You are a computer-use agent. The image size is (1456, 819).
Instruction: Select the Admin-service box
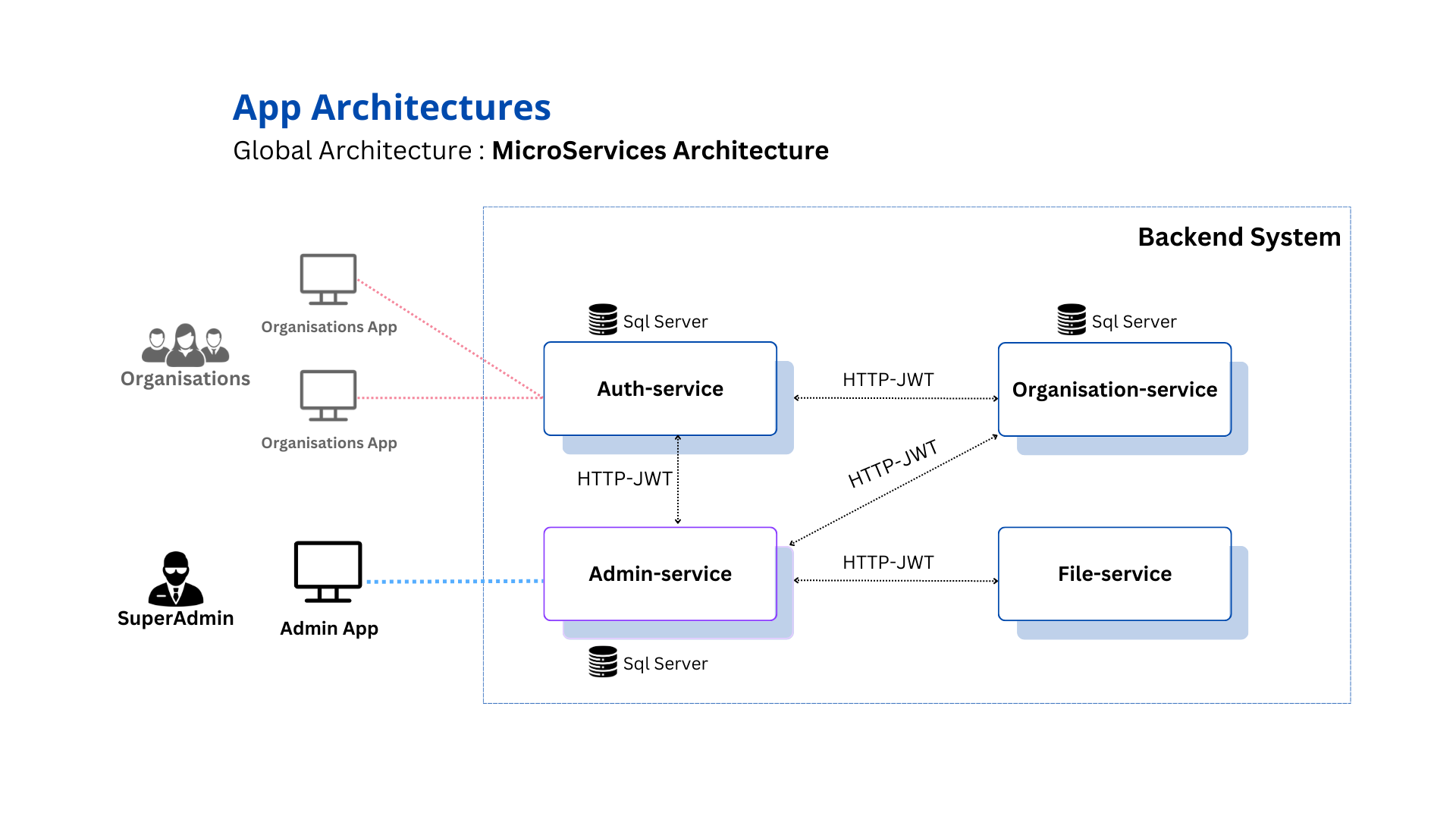click(x=661, y=573)
